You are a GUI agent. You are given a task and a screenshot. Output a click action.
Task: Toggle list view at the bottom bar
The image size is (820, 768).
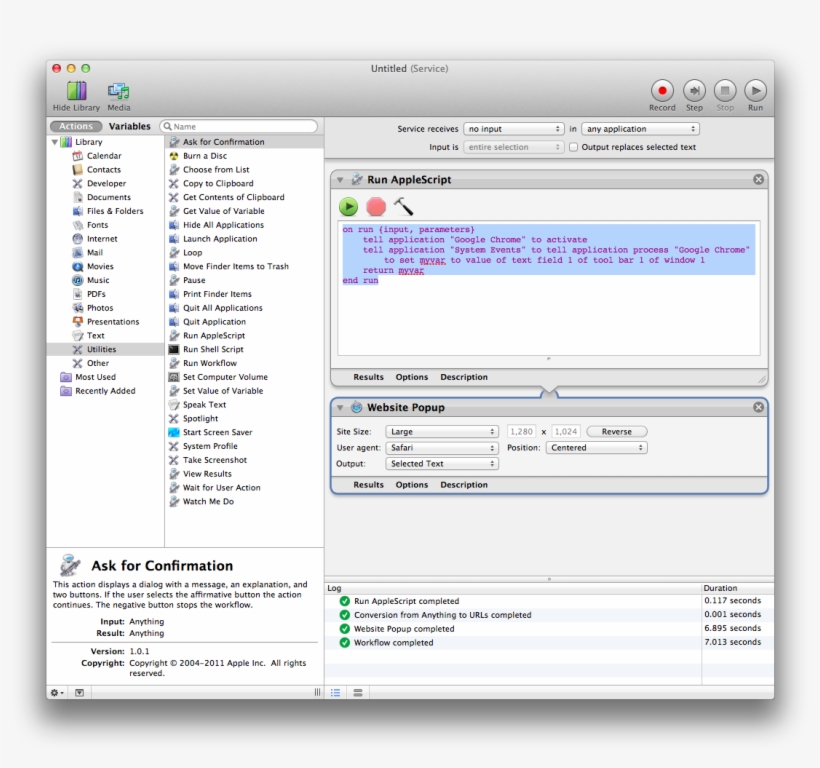pyautogui.click(x=334, y=692)
